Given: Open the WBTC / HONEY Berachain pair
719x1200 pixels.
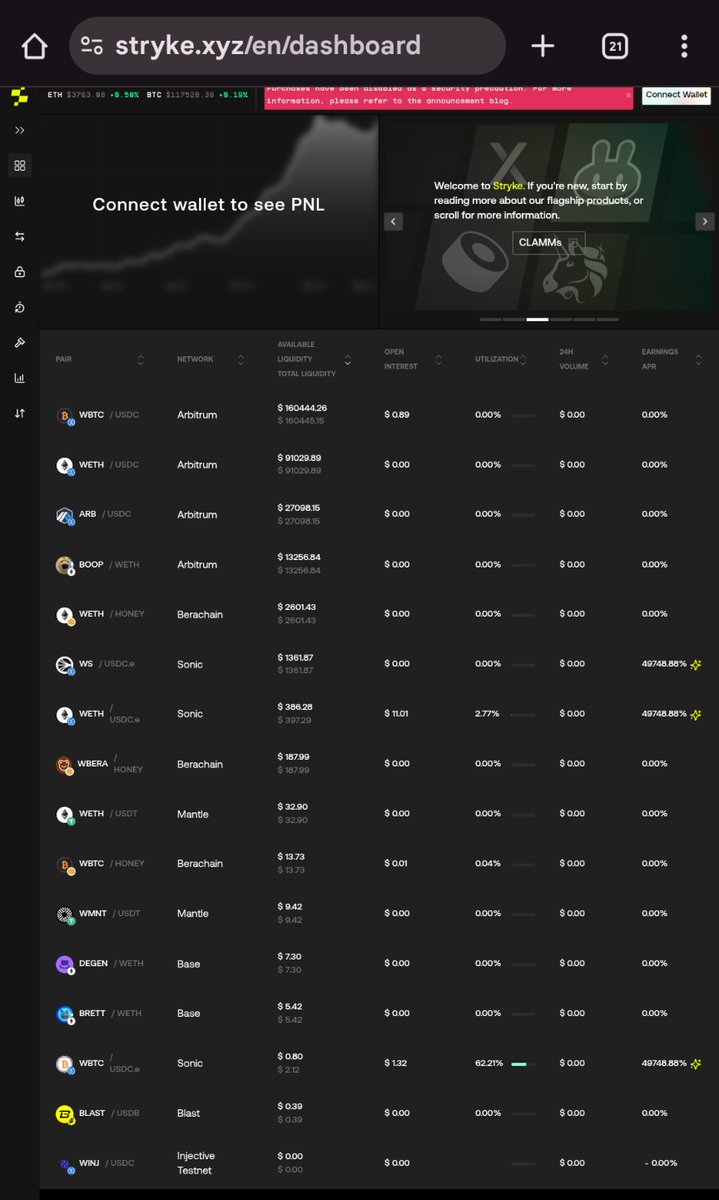Looking at the screenshot, I should click(x=379, y=864).
